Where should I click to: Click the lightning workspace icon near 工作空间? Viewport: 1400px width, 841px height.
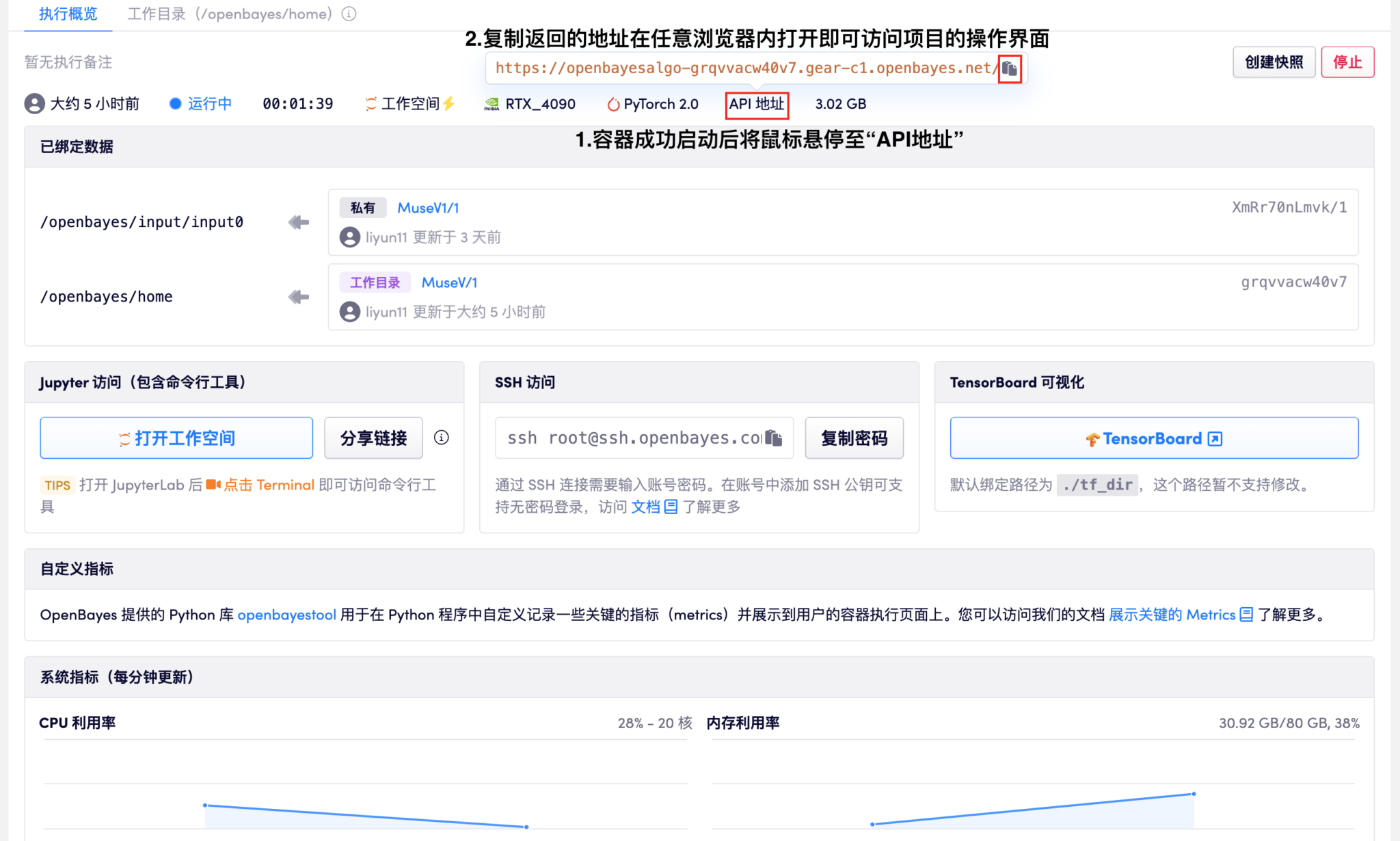pos(449,103)
